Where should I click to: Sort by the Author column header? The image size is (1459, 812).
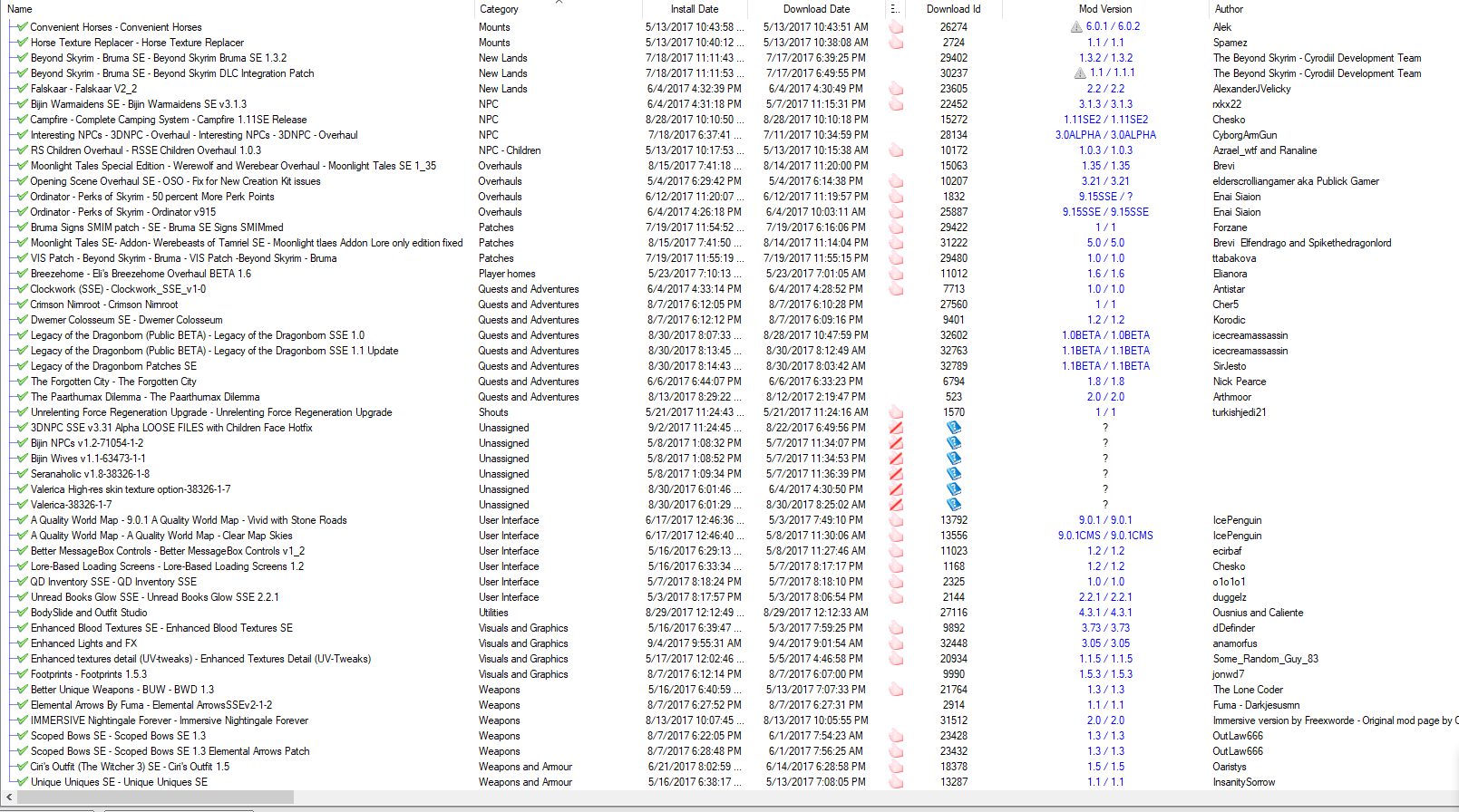(1335, 9)
